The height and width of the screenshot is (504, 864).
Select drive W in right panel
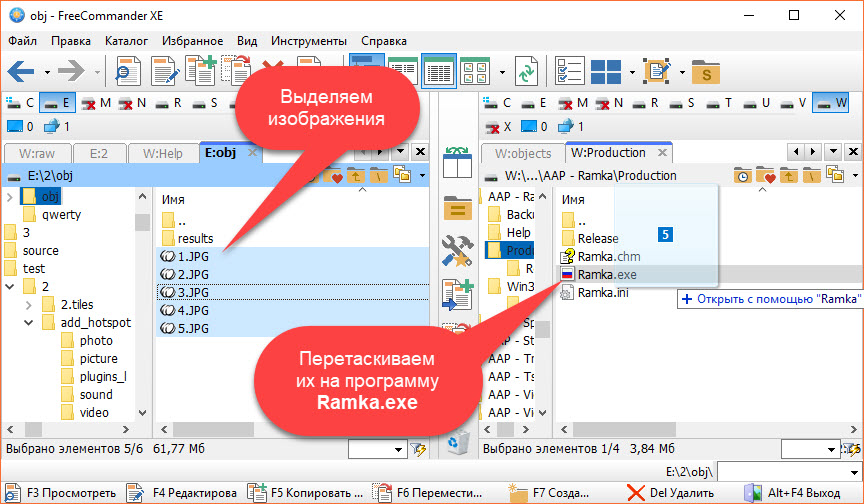tap(831, 103)
